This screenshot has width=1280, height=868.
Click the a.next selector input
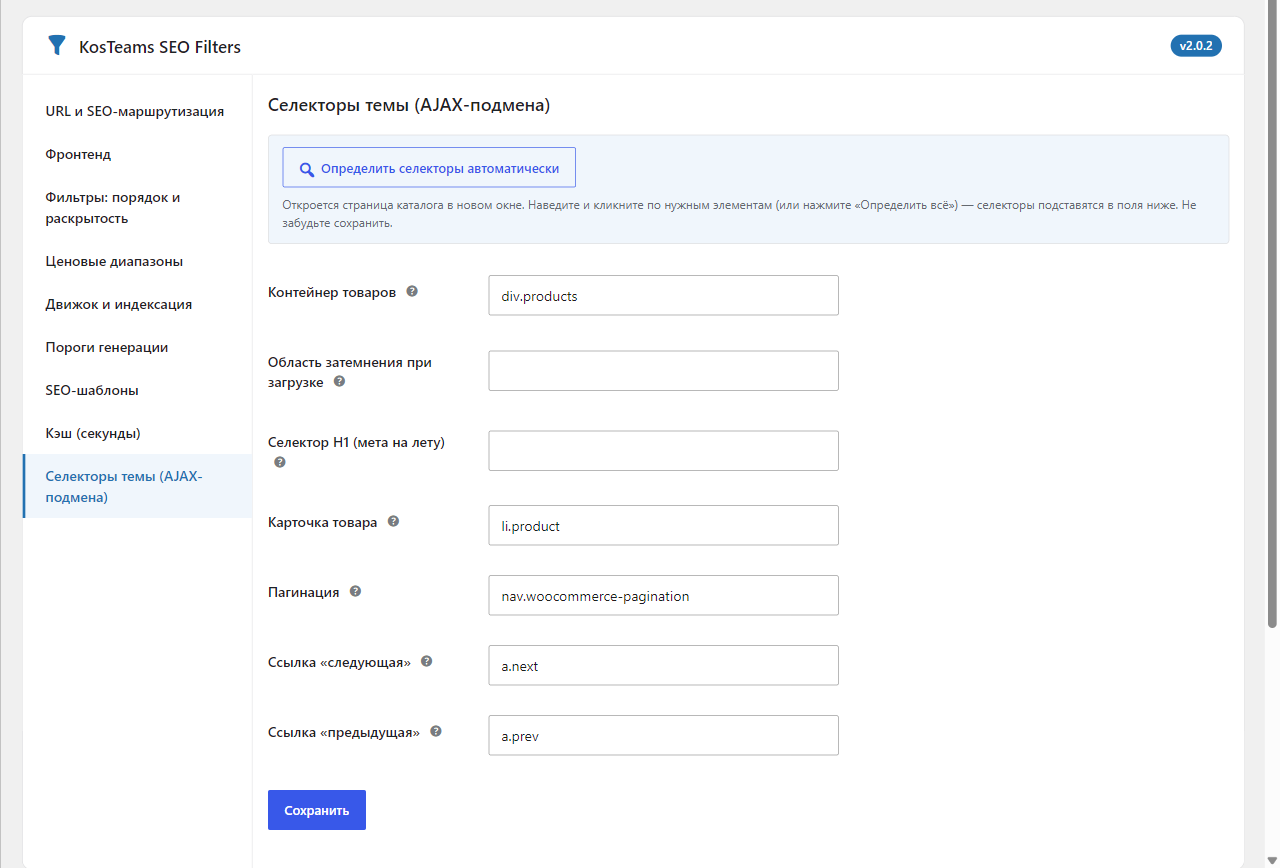pyautogui.click(x=663, y=666)
